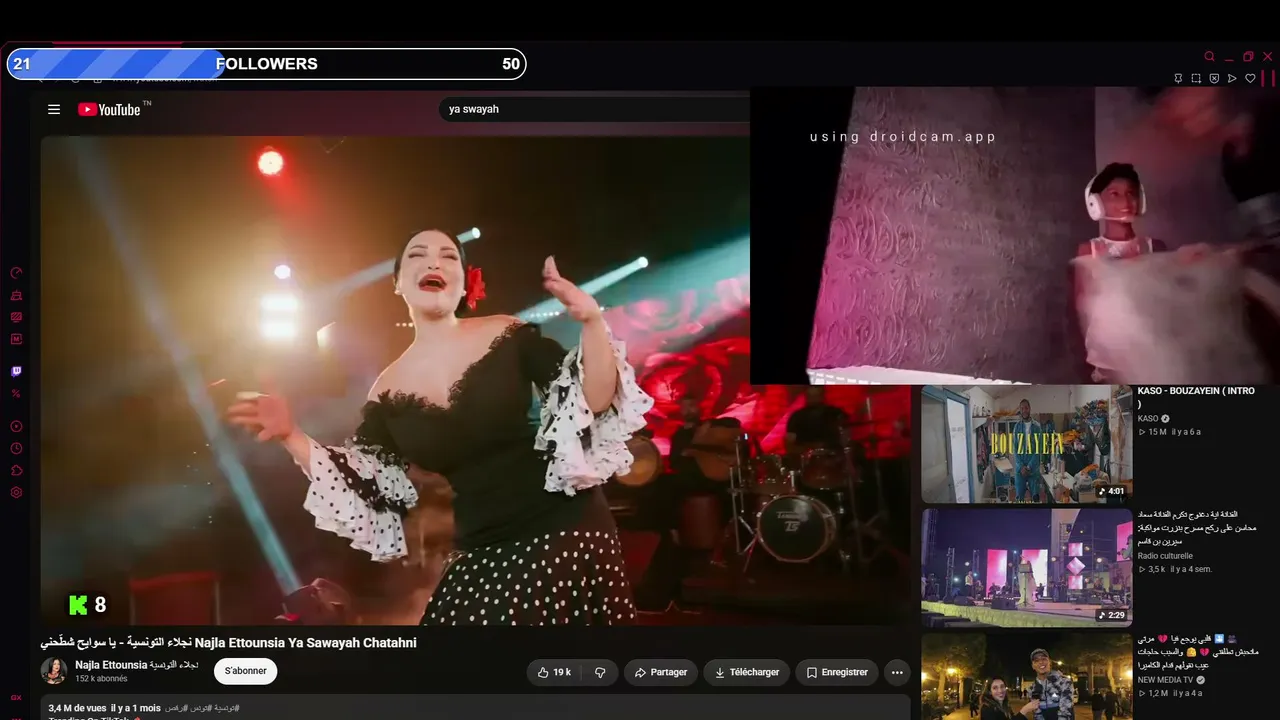Viewport: 1280px width, 720px height.
Task: Open the sidebar icon below the speedometer
Action: point(16,295)
